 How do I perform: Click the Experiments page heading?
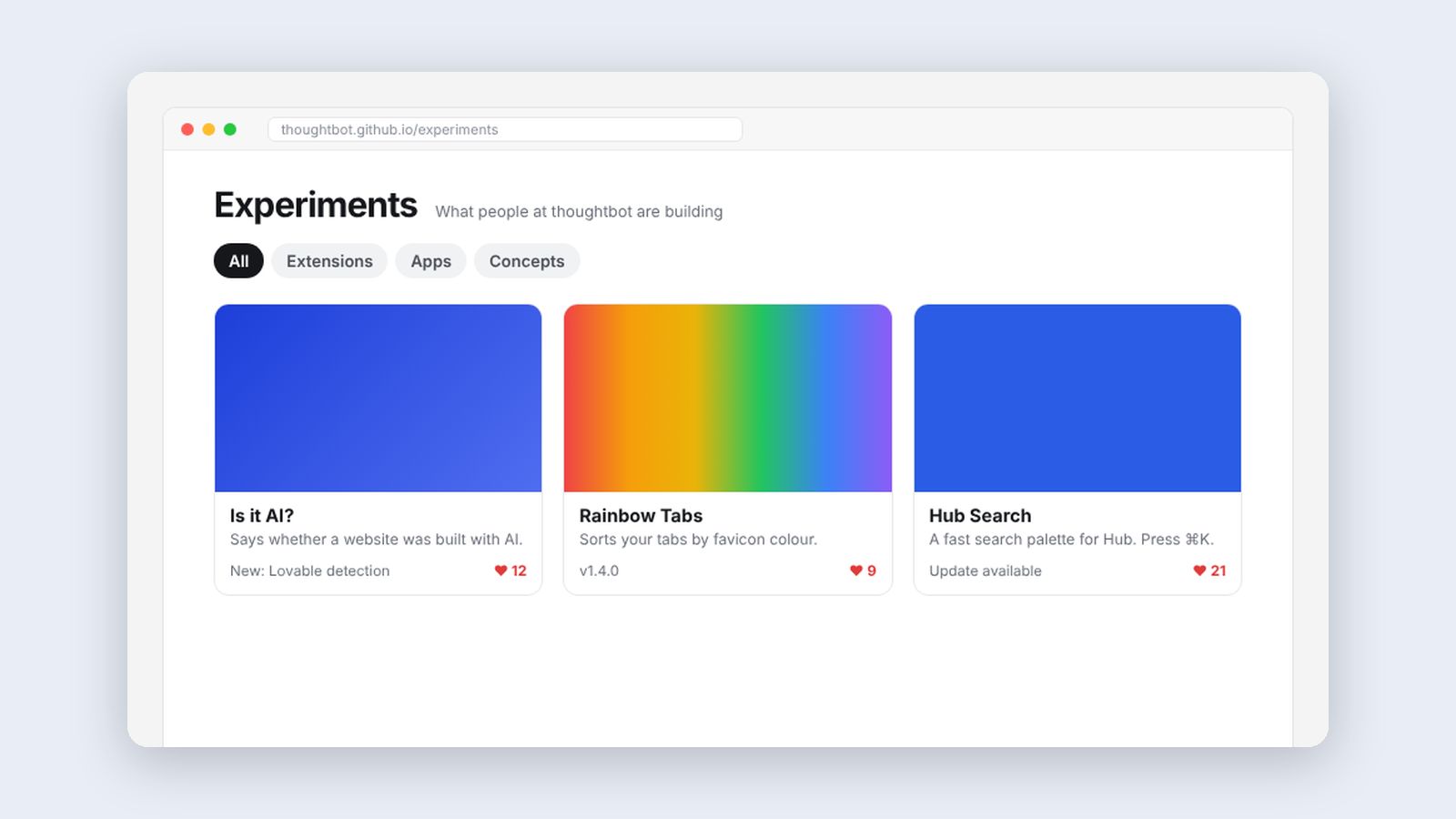(x=316, y=206)
